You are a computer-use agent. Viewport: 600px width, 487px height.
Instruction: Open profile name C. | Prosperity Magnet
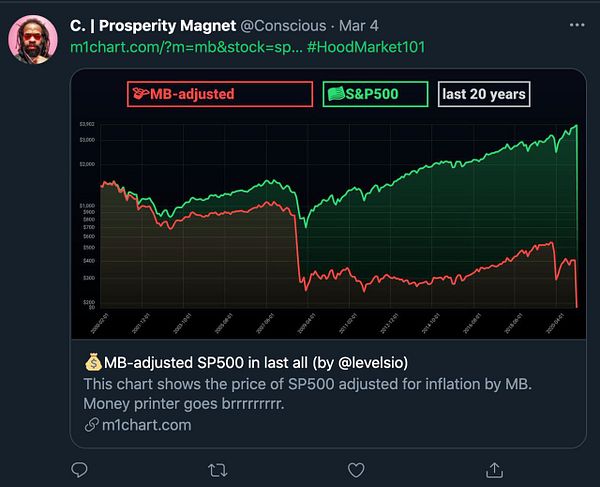click(151, 23)
